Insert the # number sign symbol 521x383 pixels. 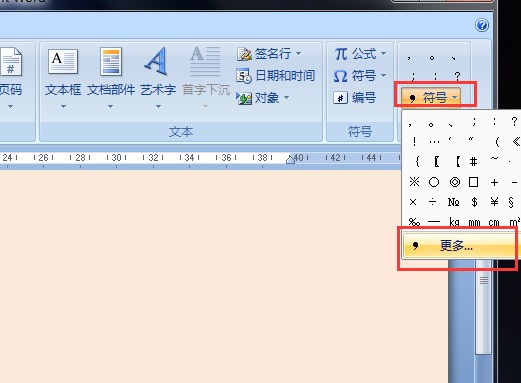pos(473,162)
